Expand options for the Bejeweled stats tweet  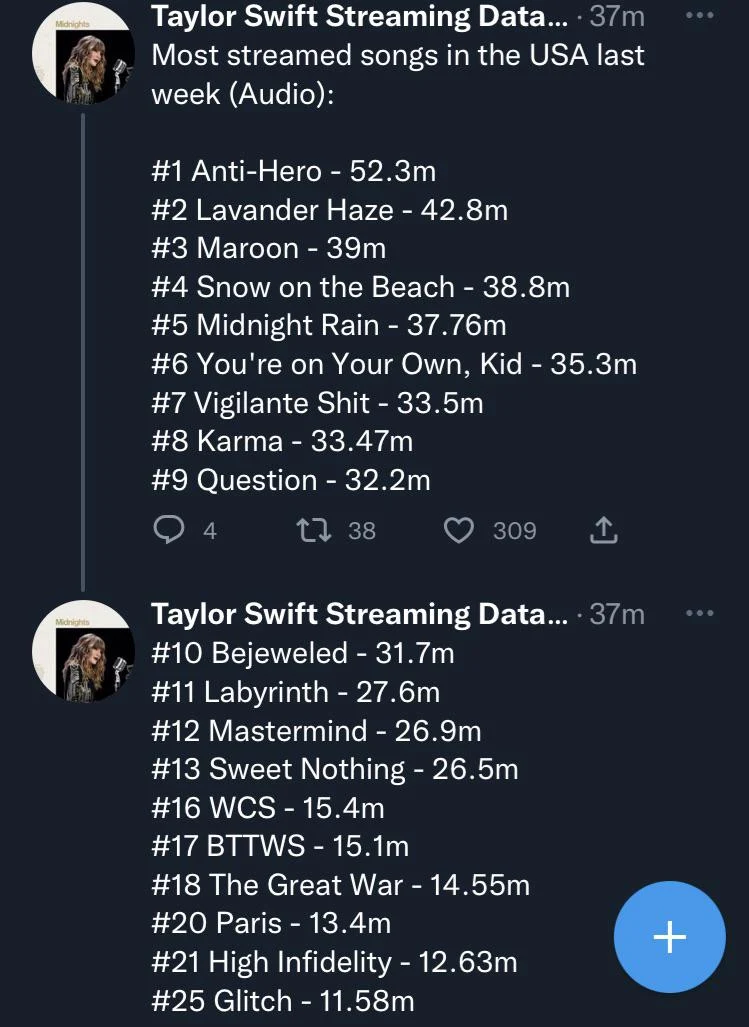700,611
